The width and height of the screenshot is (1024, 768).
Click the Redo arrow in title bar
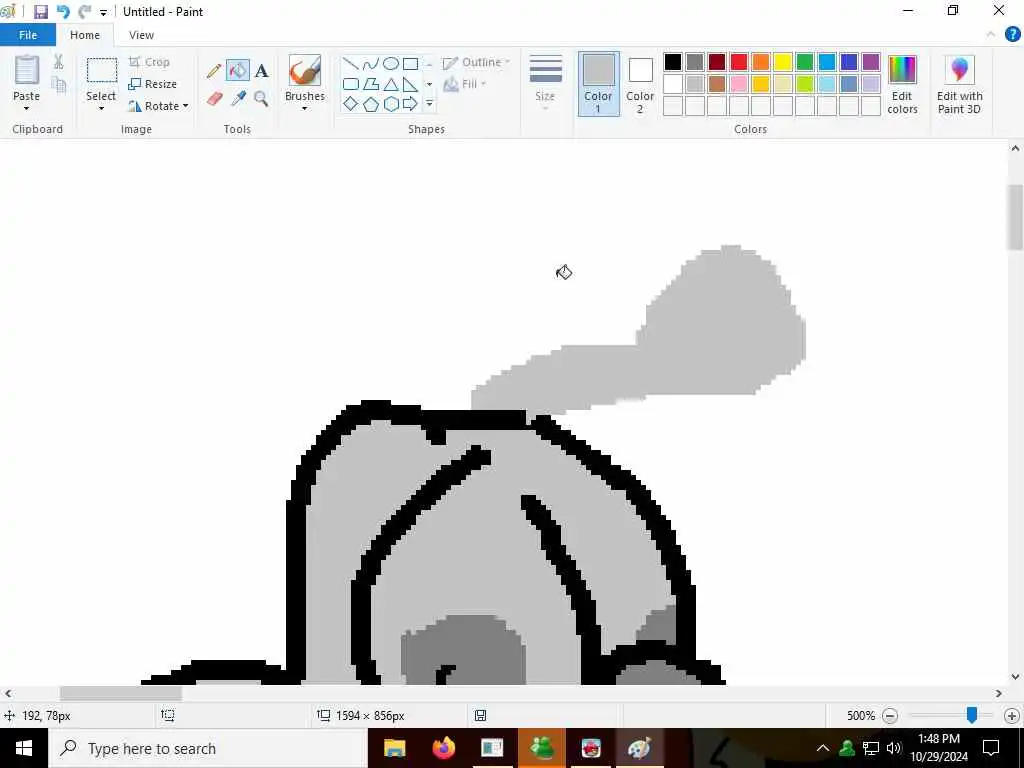tap(84, 12)
